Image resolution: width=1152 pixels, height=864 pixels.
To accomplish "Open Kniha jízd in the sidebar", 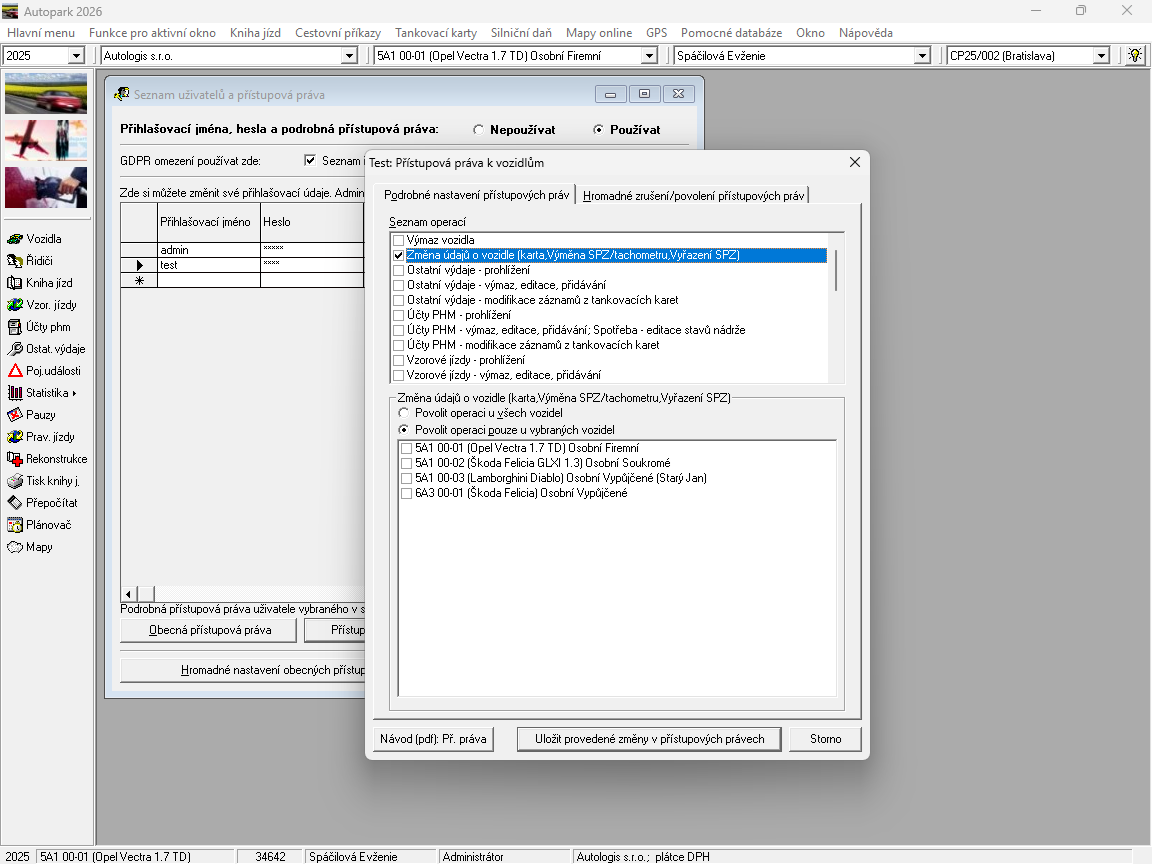I will (16, 283).
